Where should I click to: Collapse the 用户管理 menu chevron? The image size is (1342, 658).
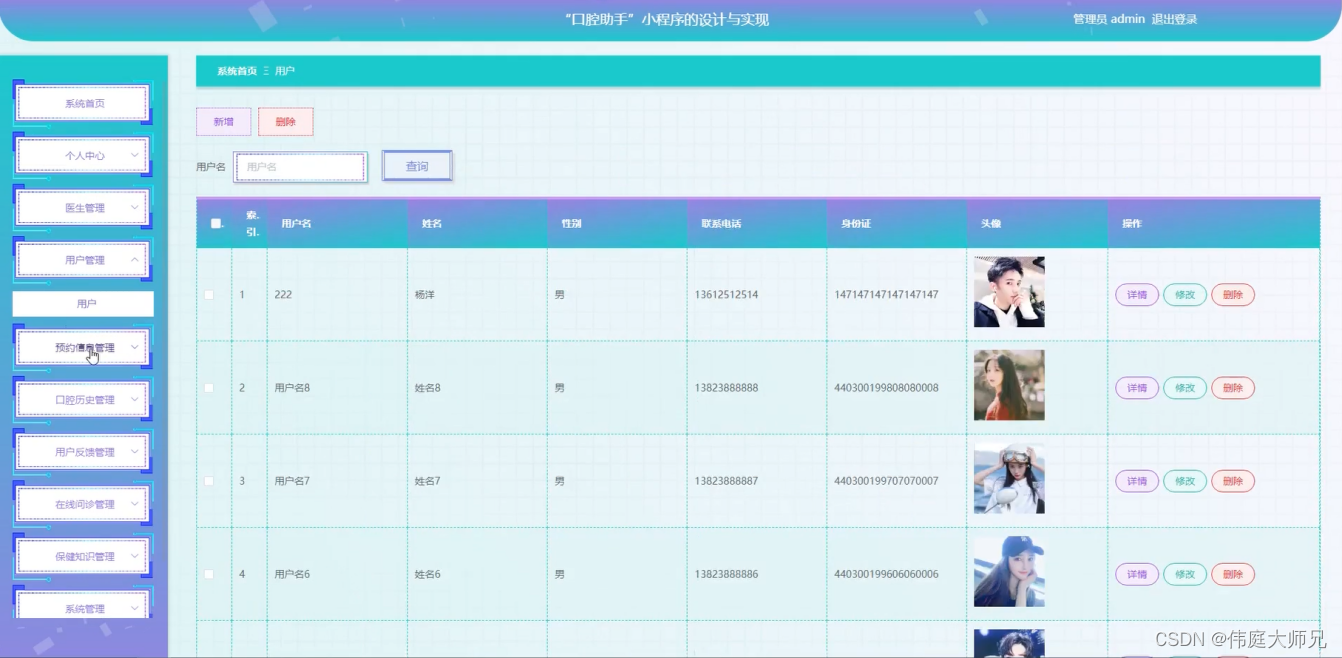134,260
